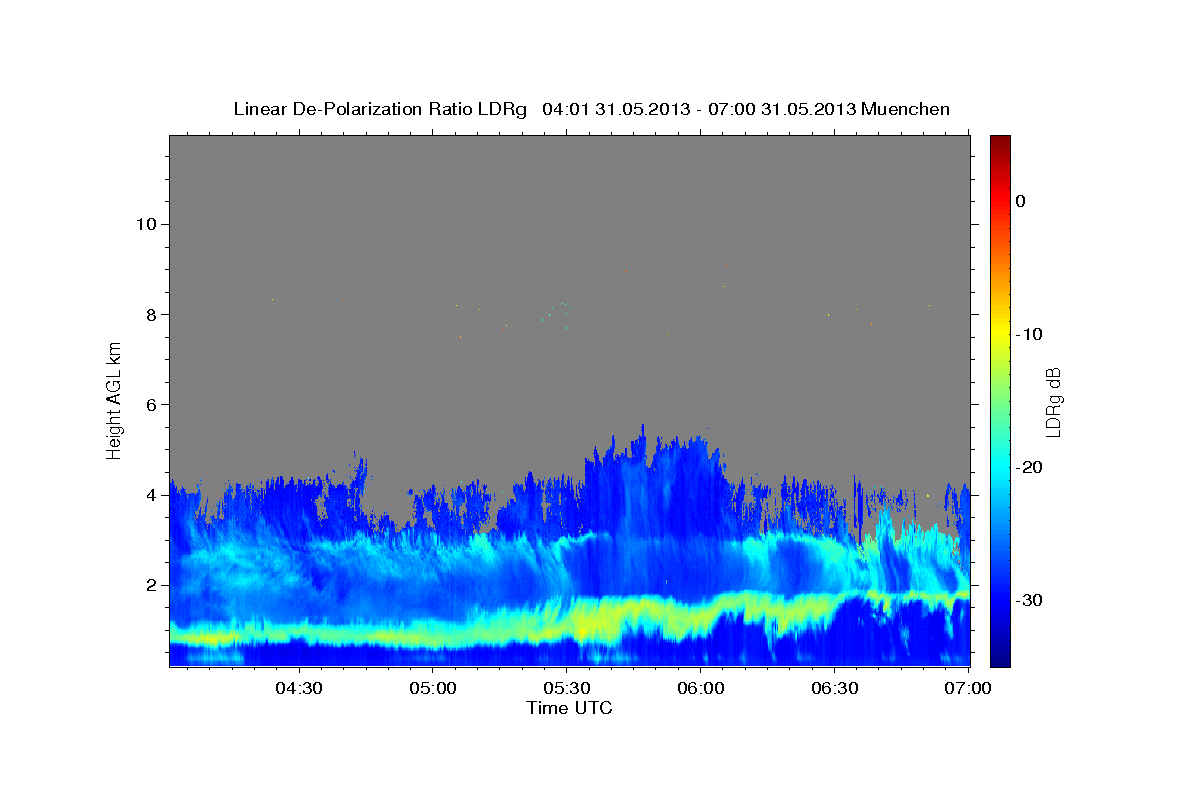
Task: Click the 'Time UTC' axis label
Action: point(569,708)
